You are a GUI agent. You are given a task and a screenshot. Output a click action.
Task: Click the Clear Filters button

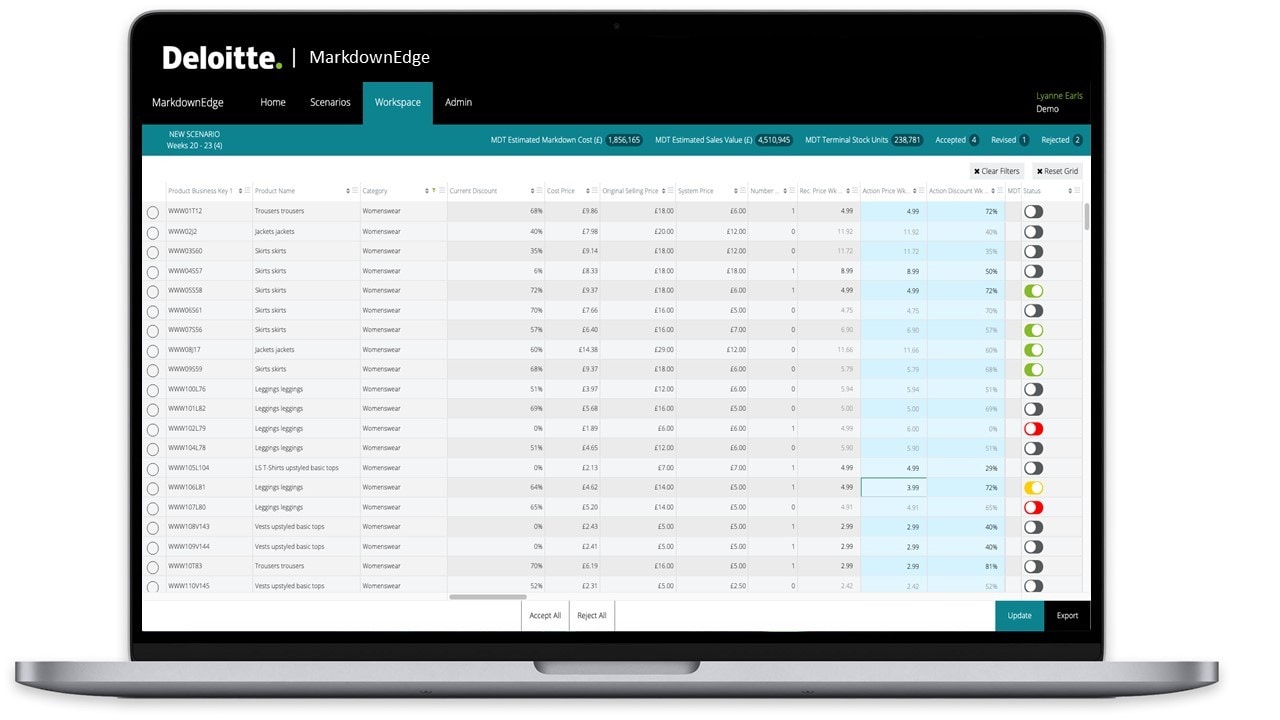coord(997,171)
